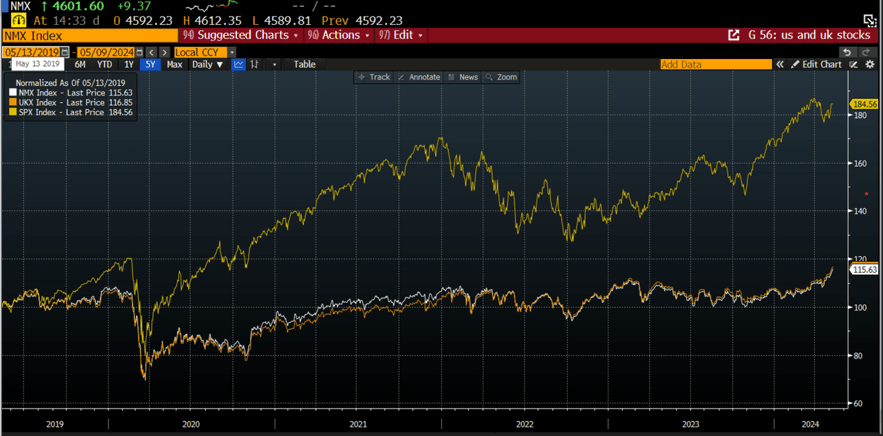Open the end date calendar picker
The image size is (883, 436).
(140, 52)
